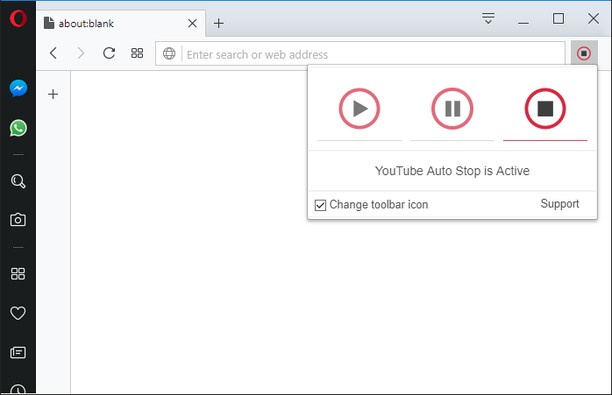Uncheck Change toolbar icon checkbox
The image size is (612, 395).
tap(320, 205)
